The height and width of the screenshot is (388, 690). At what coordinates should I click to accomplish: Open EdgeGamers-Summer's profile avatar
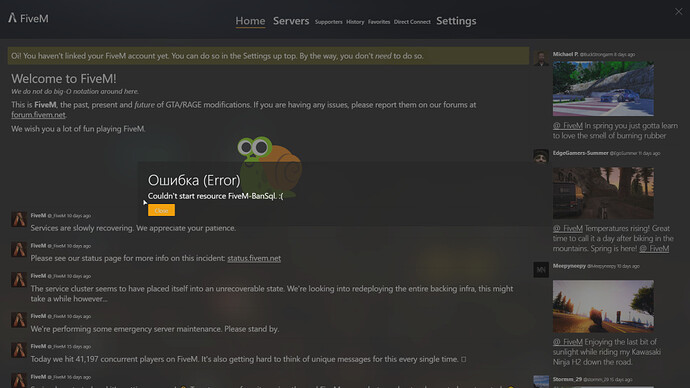click(x=541, y=157)
